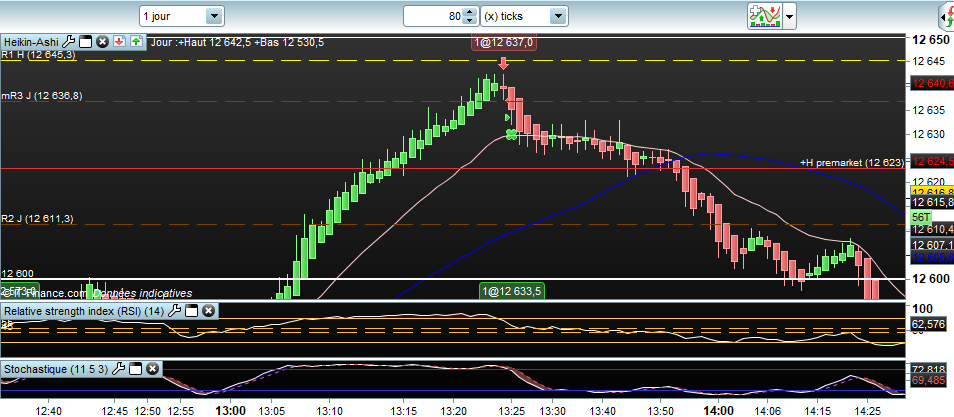
Task: Open Stochastique settings wrench icon
Action: 119,369
